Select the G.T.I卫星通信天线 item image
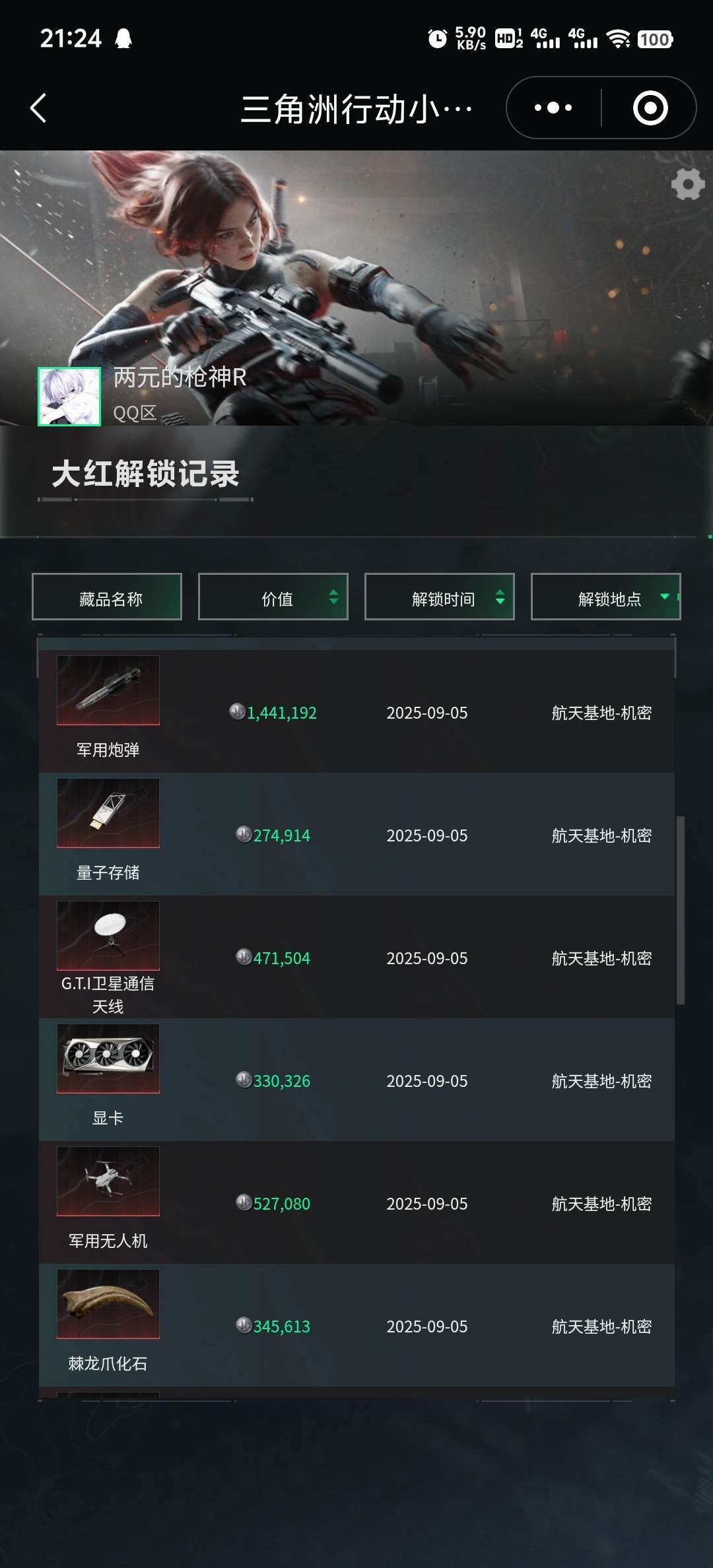Viewport: 713px width, 1568px height. coord(108,936)
